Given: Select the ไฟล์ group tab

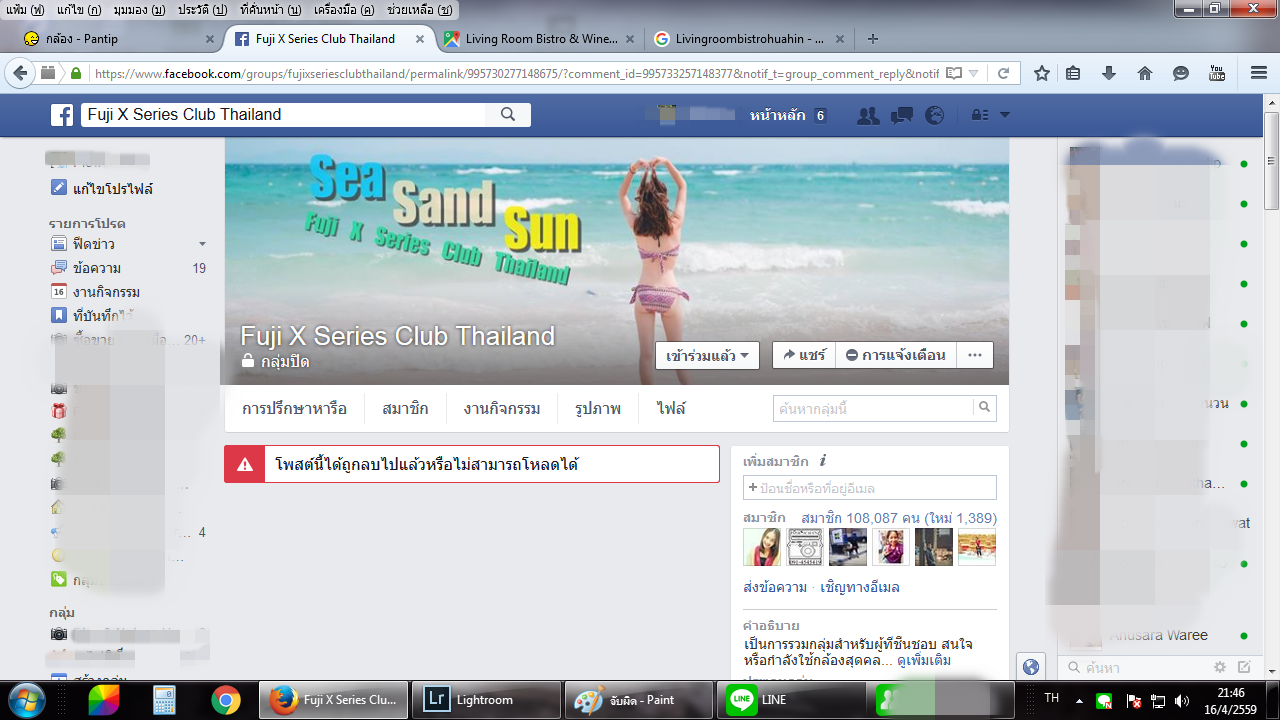Looking at the screenshot, I should [x=671, y=409].
